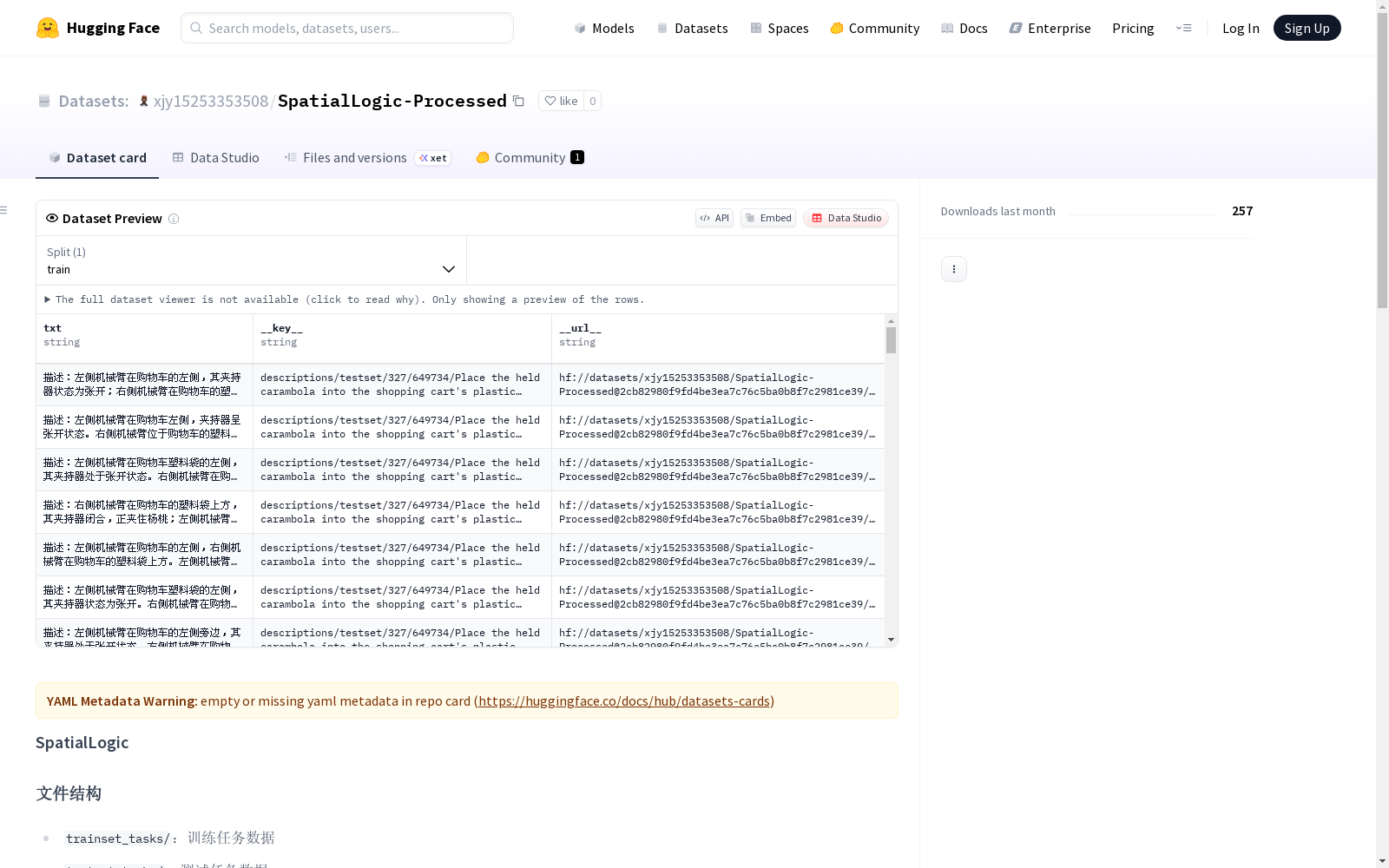The width and height of the screenshot is (1389, 868).
Task: Open the Enterprise page
Action: (1050, 28)
